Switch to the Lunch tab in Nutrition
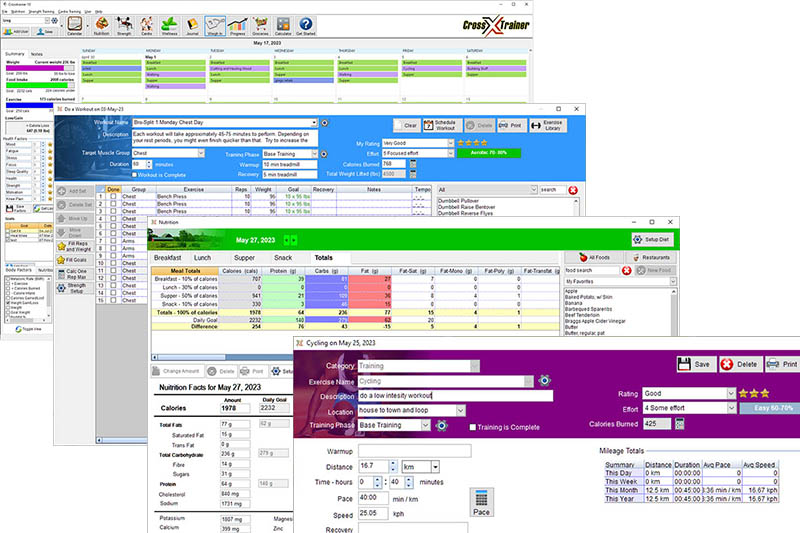 click(x=202, y=258)
